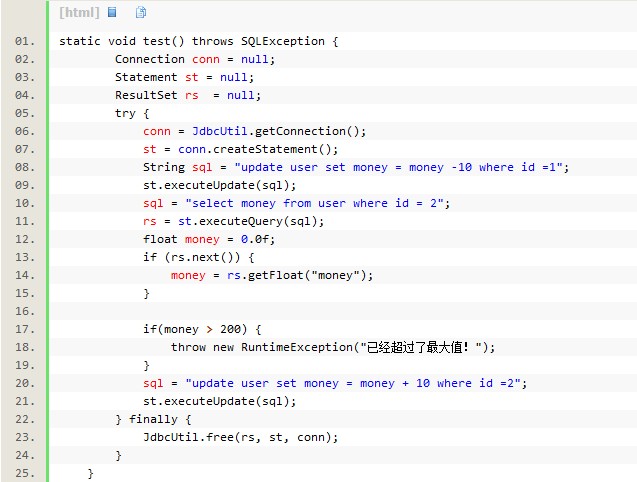Click 'money = rs.getFloat("money");'
The height and width of the screenshot is (482, 637).
[x=272, y=275]
